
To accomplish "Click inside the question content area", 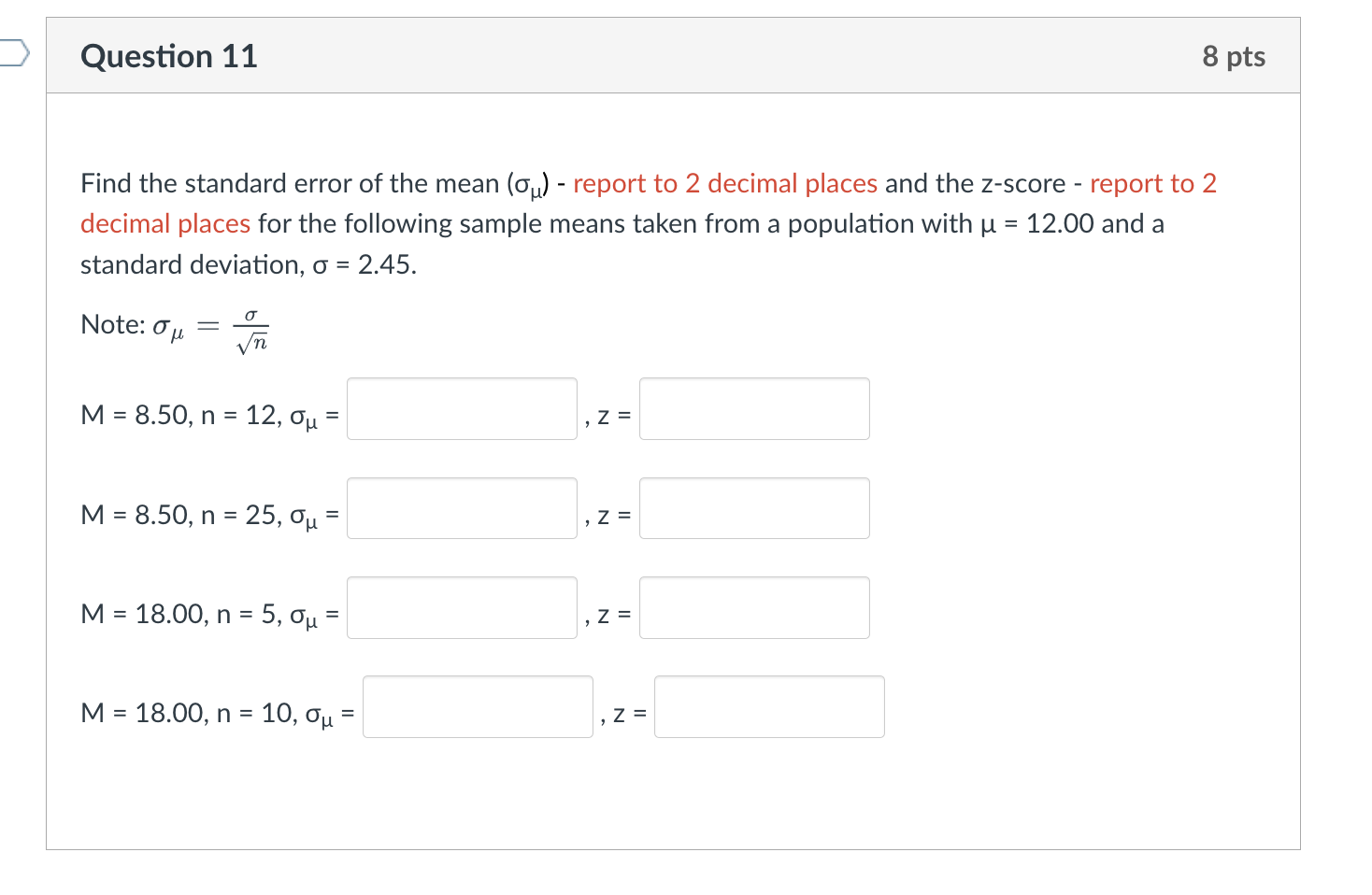I will point(673,794).
